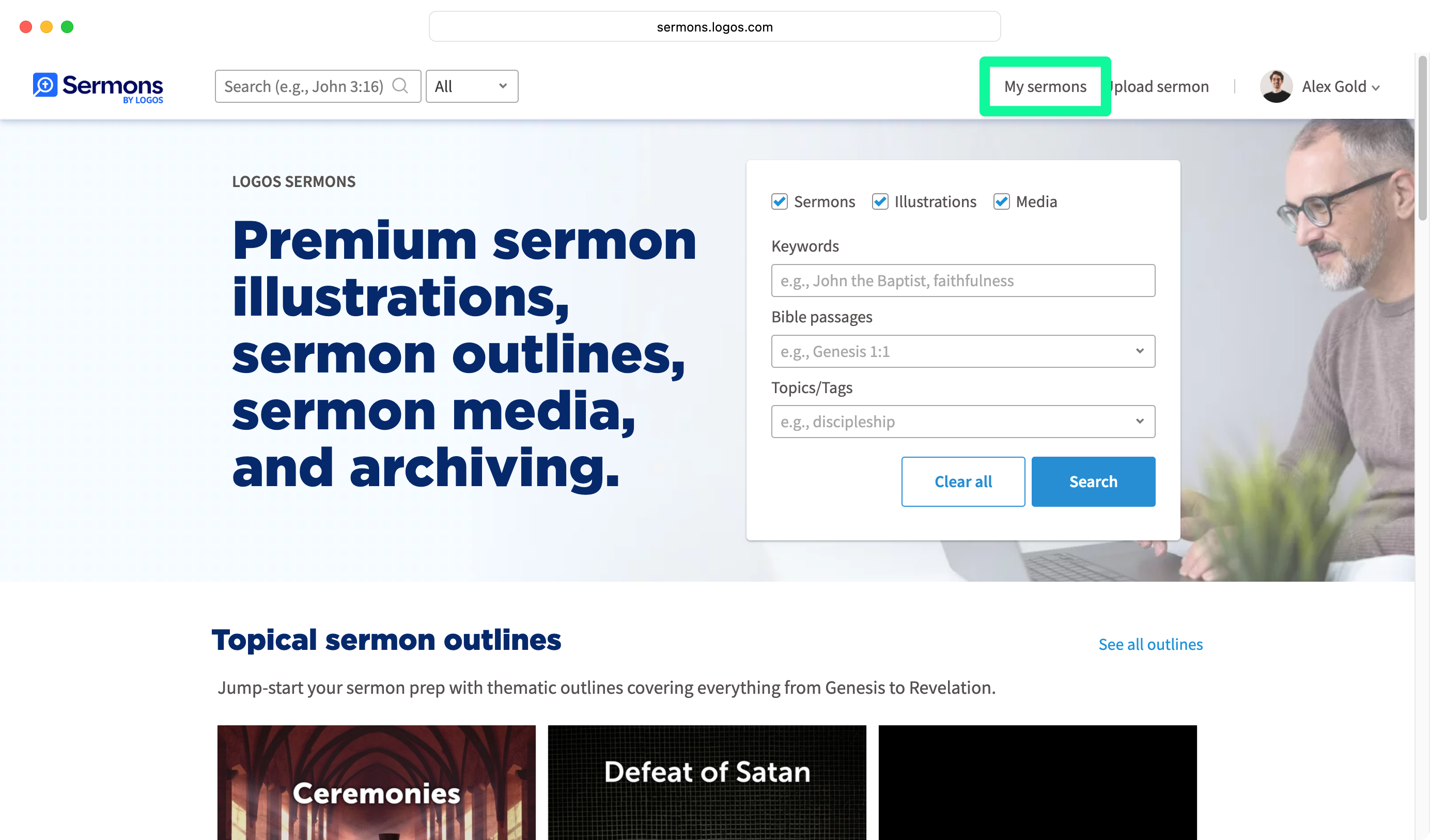Click the magnifying glass search icon
Viewport: 1430px width, 840px height.
[400, 86]
